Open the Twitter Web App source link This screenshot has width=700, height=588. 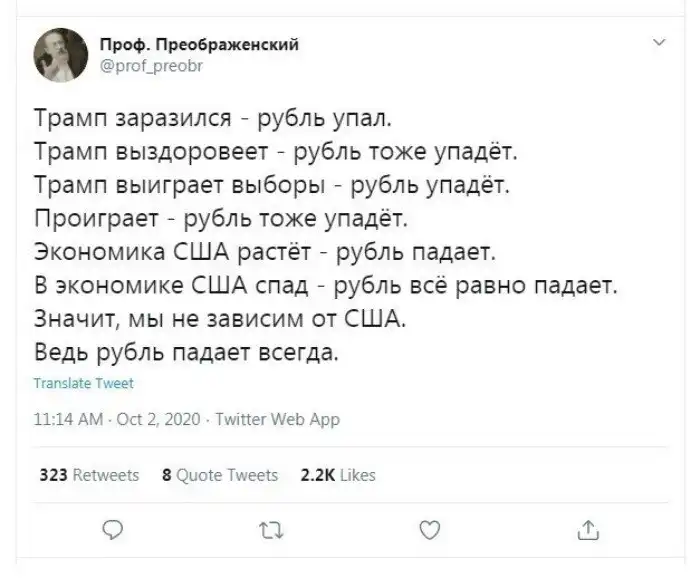click(279, 419)
